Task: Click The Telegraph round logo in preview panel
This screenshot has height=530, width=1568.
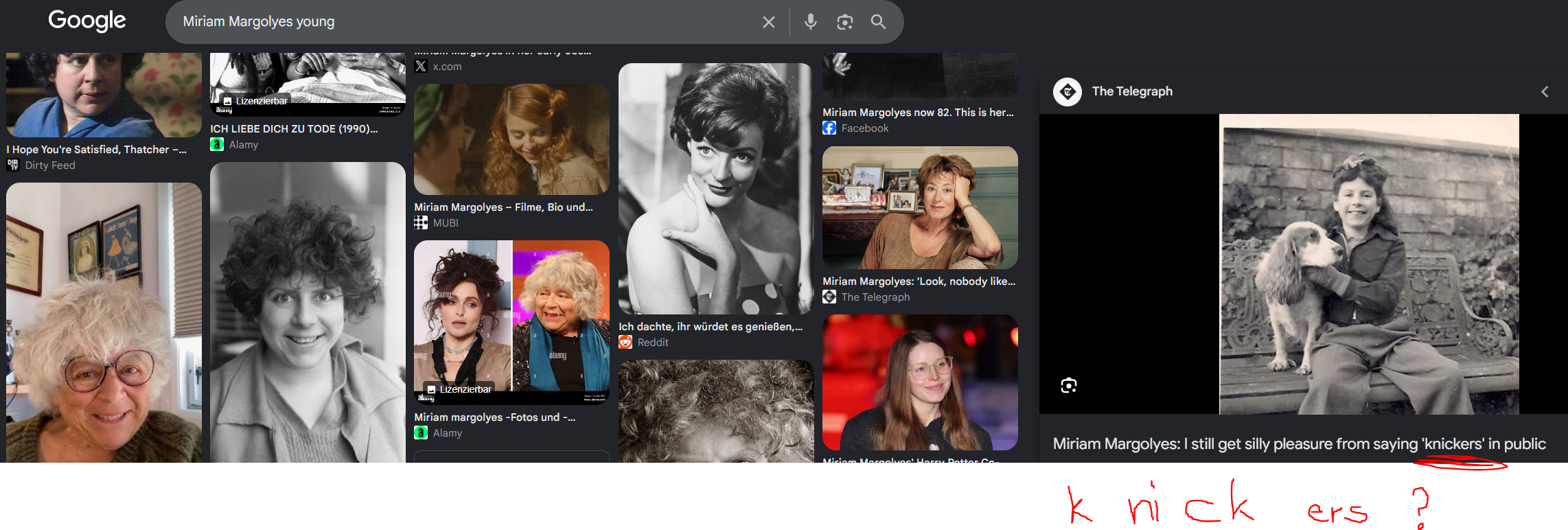Action: pyautogui.click(x=1068, y=91)
